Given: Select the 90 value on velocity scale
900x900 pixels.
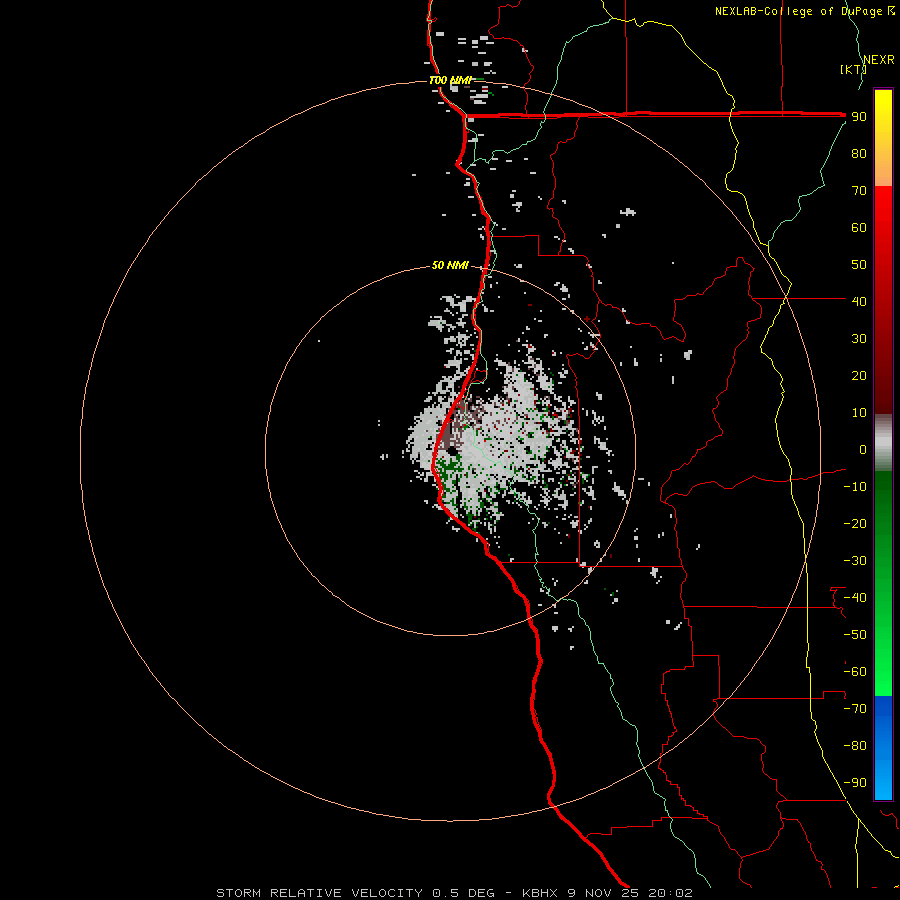Looking at the screenshot, I should tap(859, 117).
